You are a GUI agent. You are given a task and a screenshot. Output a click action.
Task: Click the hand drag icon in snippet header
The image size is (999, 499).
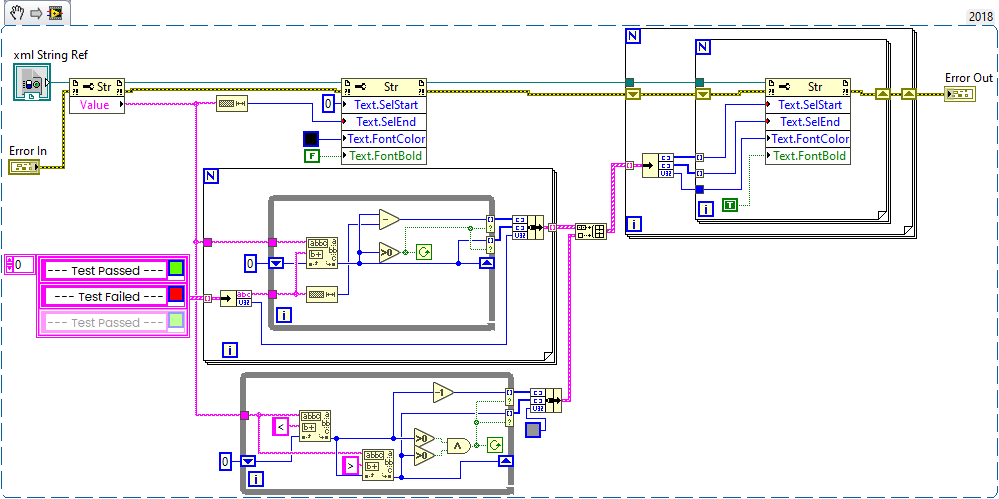[13, 15]
